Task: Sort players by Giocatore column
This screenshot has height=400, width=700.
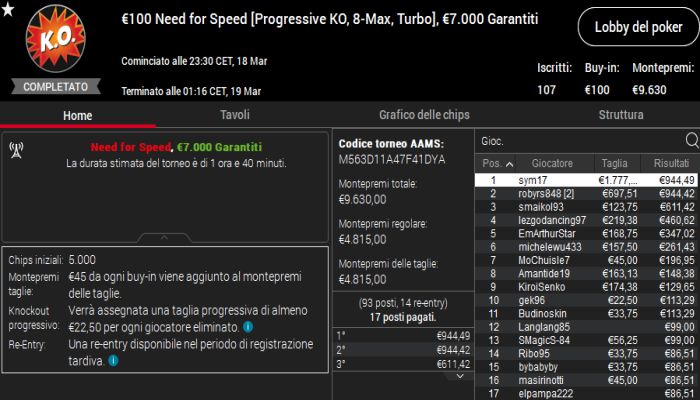Action: pos(552,164)
